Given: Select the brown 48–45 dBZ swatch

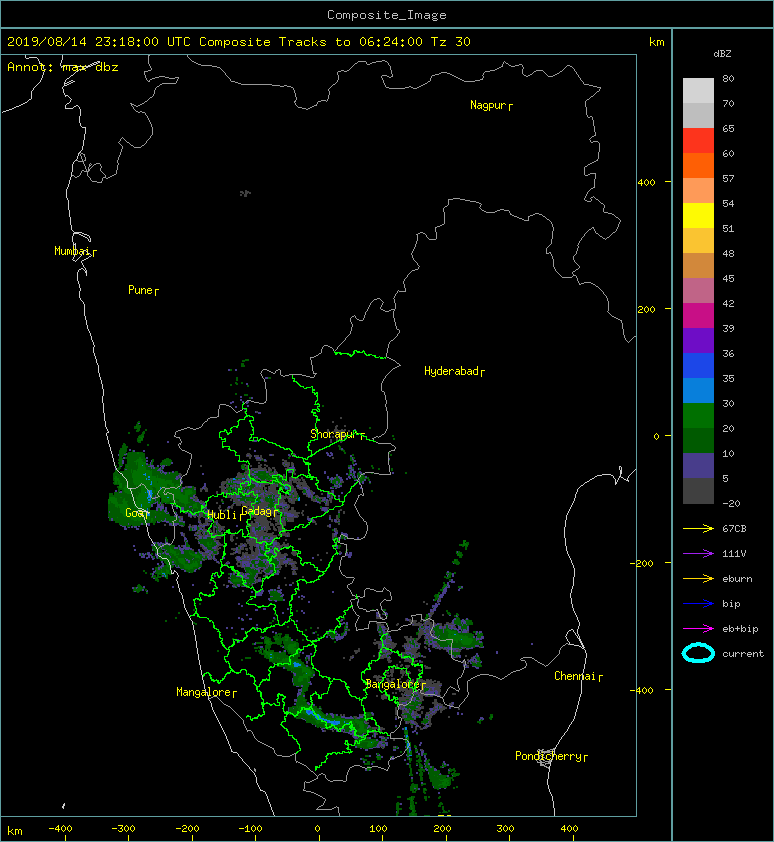Looking at the screenshot, I should [698, 265].
